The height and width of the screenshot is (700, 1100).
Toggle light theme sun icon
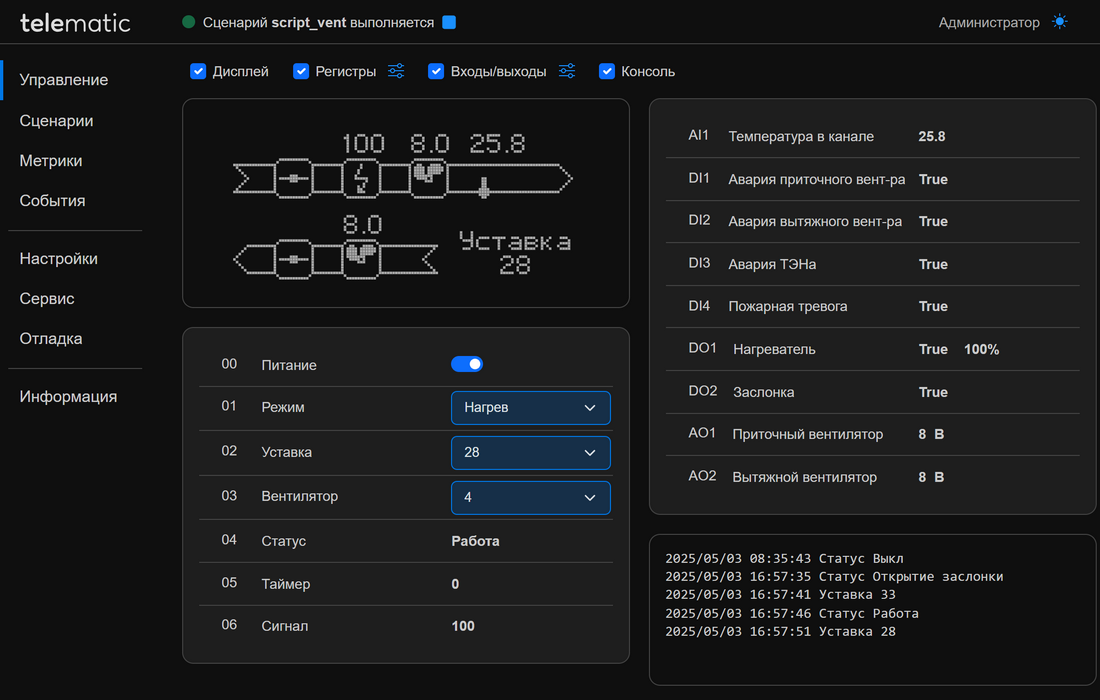point(1059,22)
